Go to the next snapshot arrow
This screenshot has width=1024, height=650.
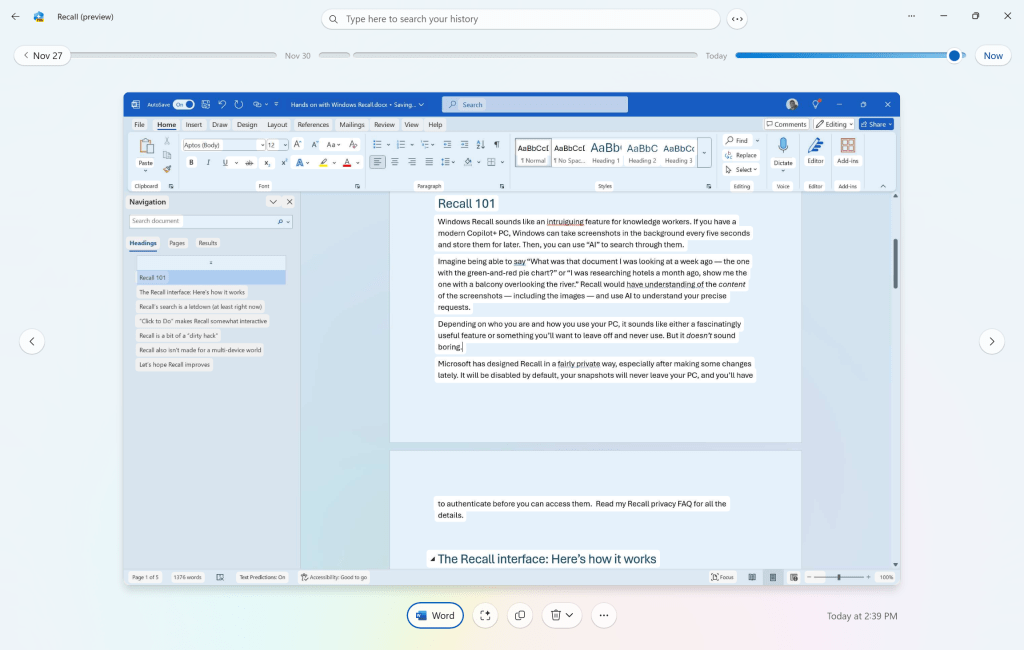click(x=991, y=341)
